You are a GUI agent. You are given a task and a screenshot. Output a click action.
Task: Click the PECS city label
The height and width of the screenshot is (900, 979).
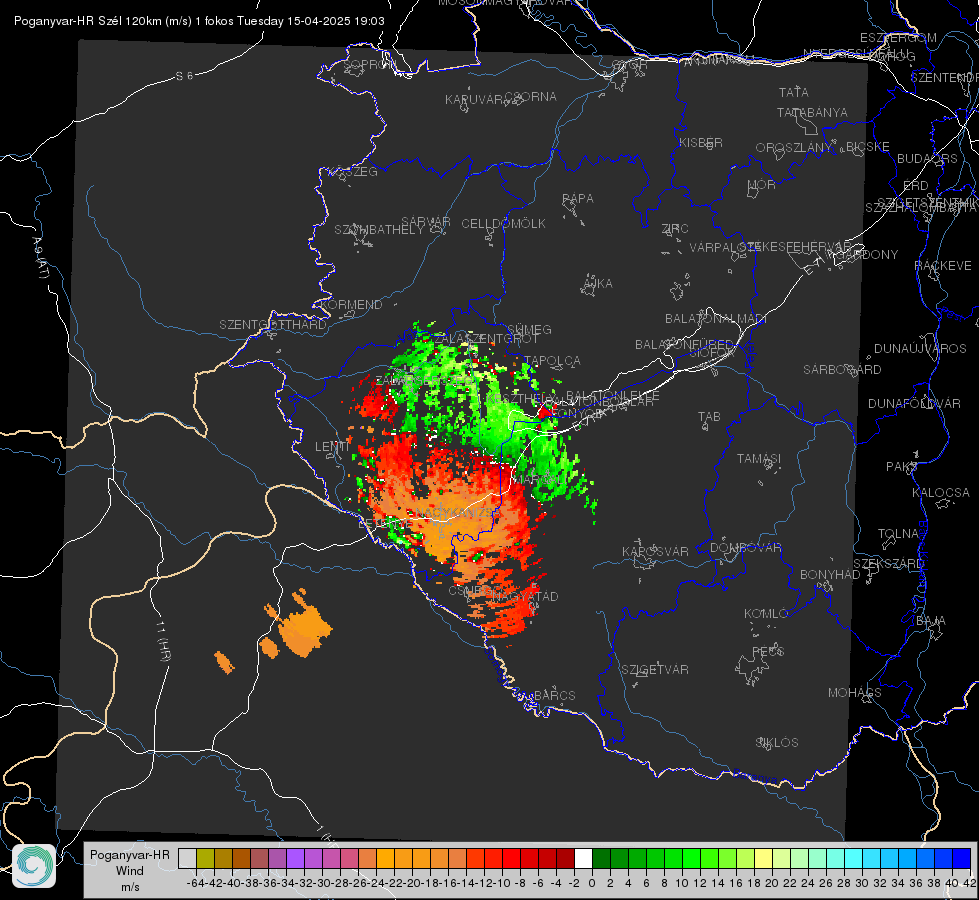tap(768, 652)
